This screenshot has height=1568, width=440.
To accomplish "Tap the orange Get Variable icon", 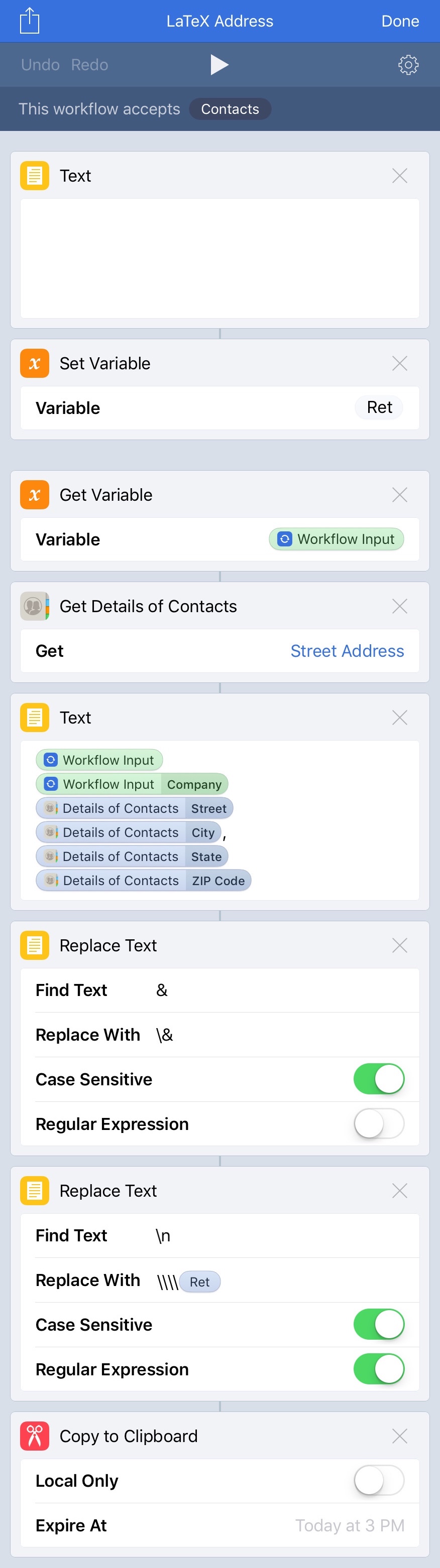I will point(35,495).
